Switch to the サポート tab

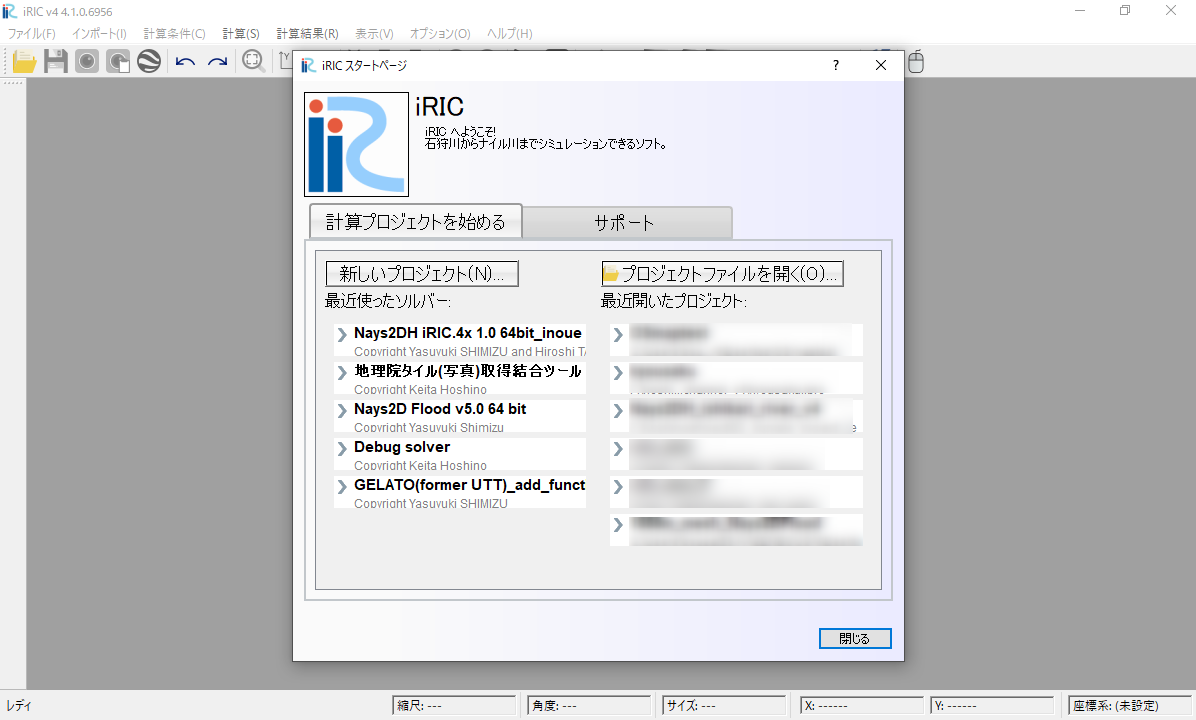pyautogui.click(x=627, y=223)
